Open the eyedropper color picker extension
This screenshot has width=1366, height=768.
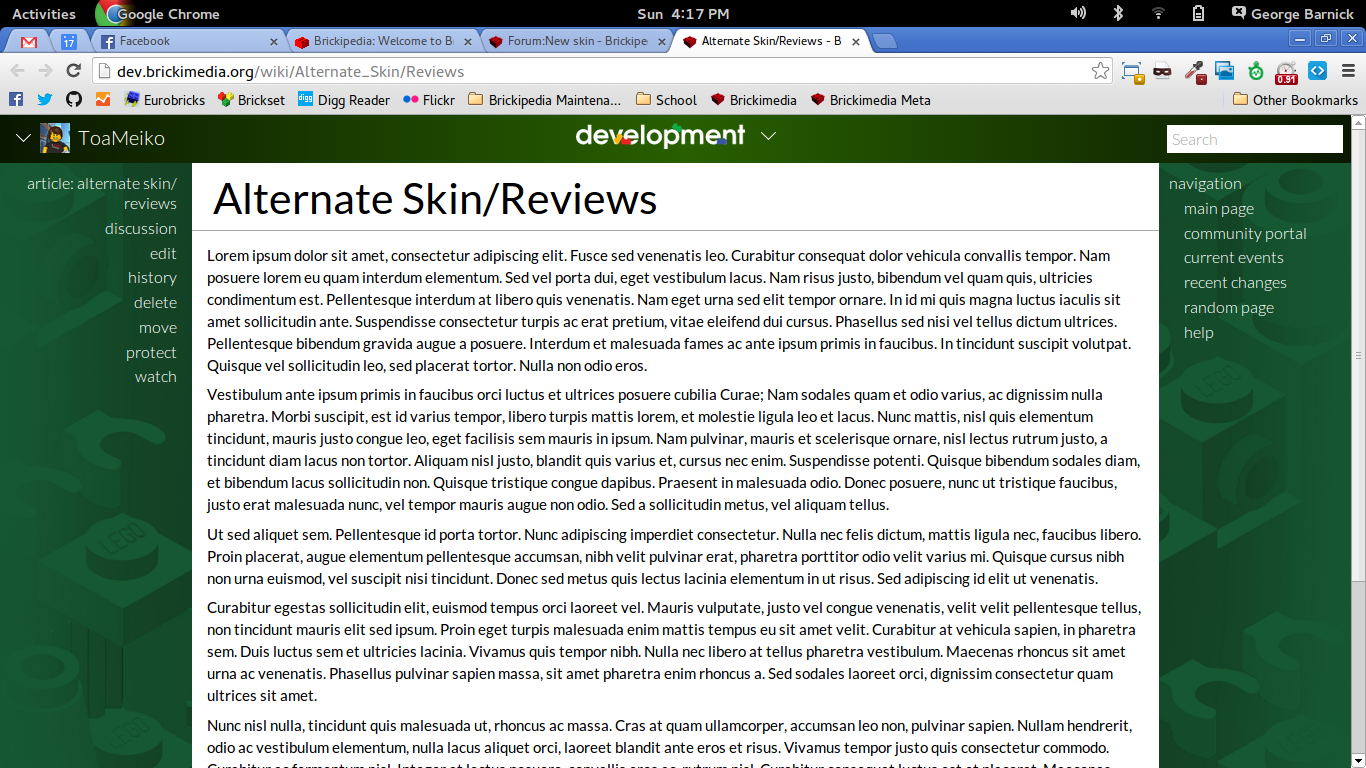(1193, 71)
